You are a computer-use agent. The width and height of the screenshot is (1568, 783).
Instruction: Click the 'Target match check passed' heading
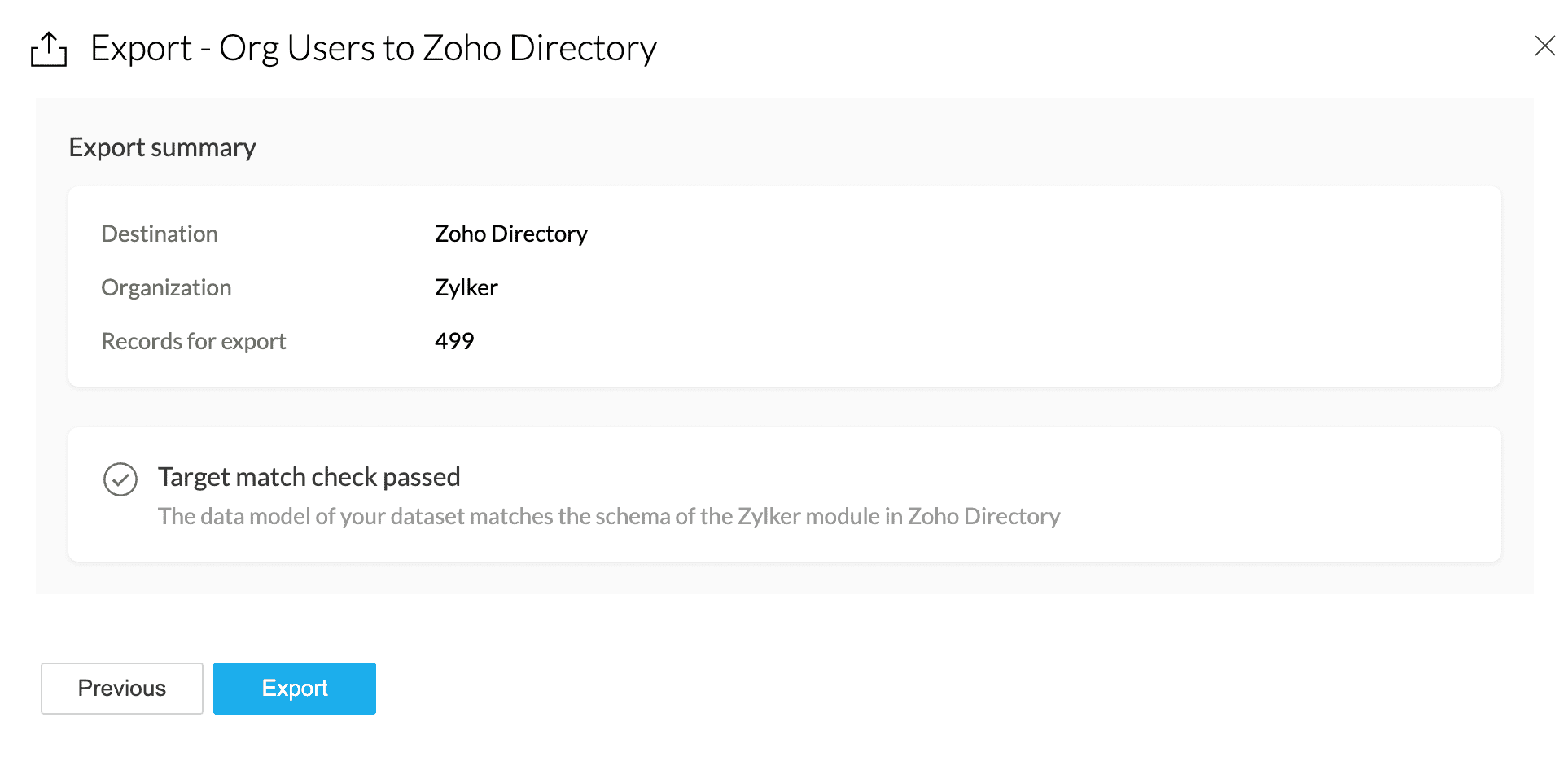[309, 476]
